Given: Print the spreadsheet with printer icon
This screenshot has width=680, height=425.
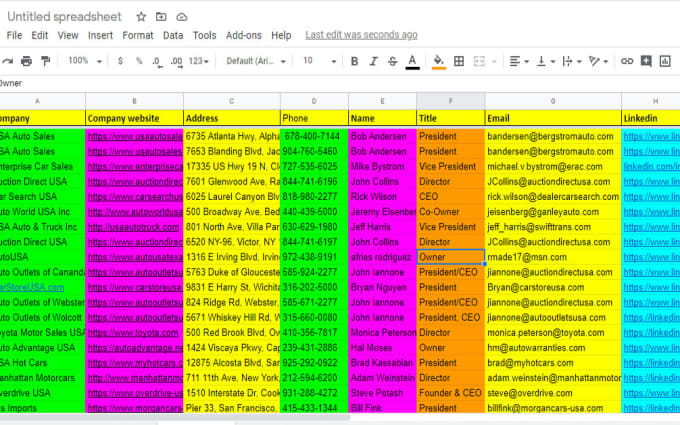Looking at the screenshot, I should click(x=26, y=62).
